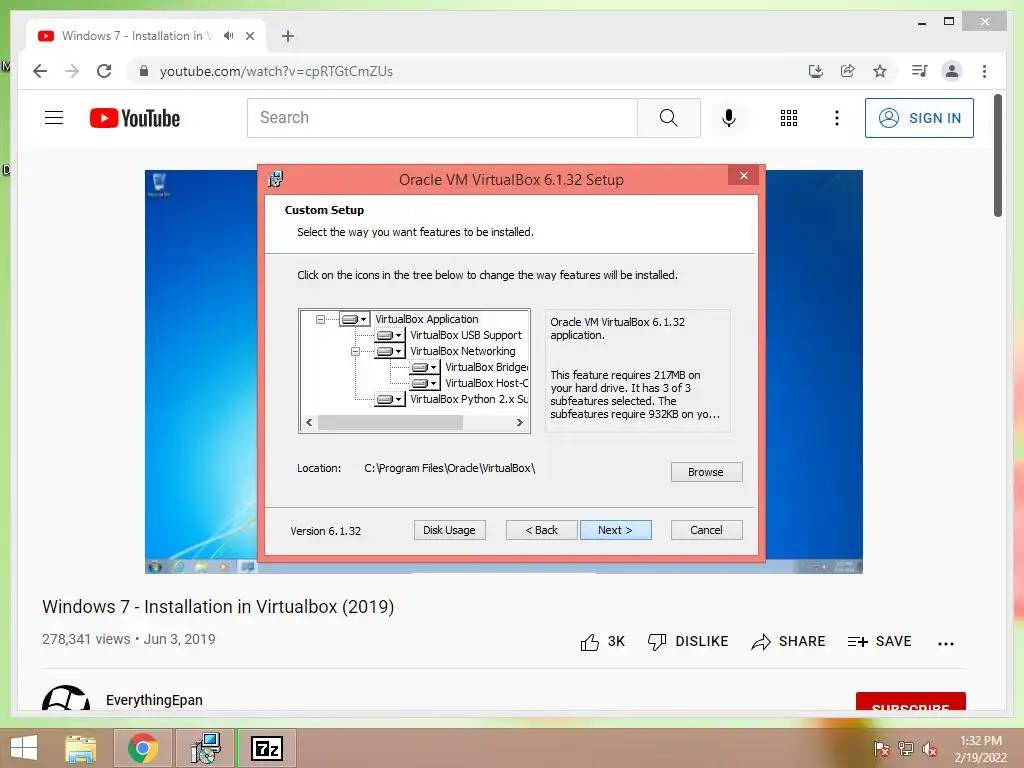Open the Action Center flag tray icon

tap(882, 748)
